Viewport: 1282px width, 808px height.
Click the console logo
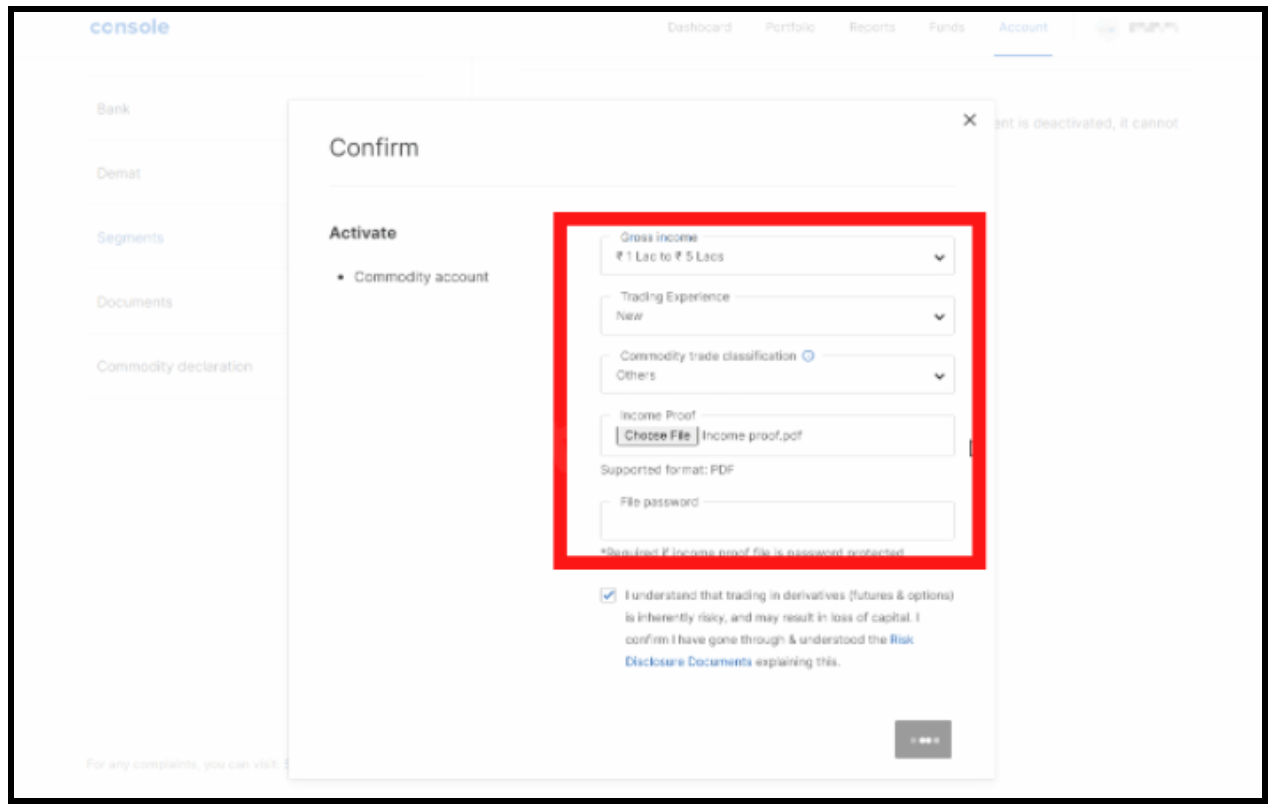pos(129,27)
